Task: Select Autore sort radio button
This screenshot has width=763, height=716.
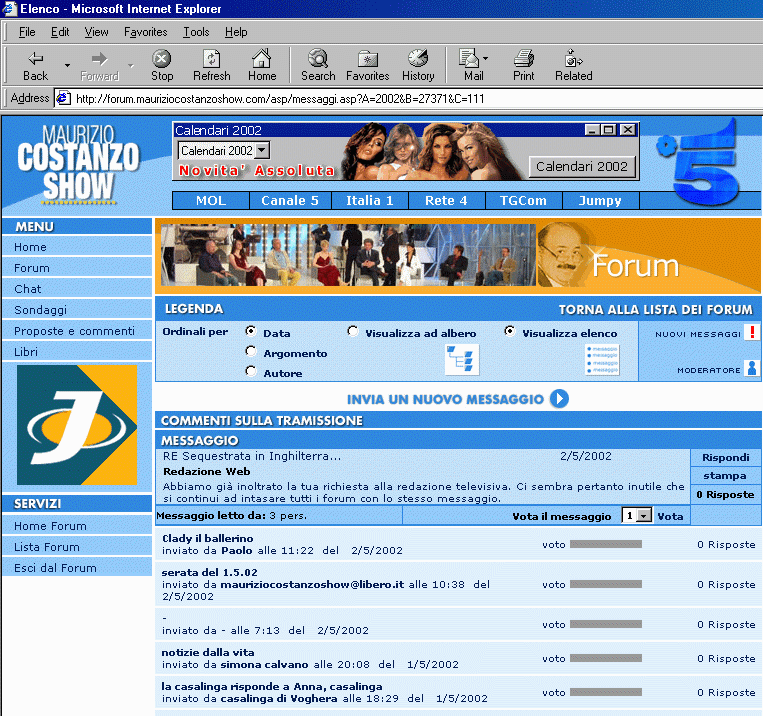Action: [x=251, y=371]
